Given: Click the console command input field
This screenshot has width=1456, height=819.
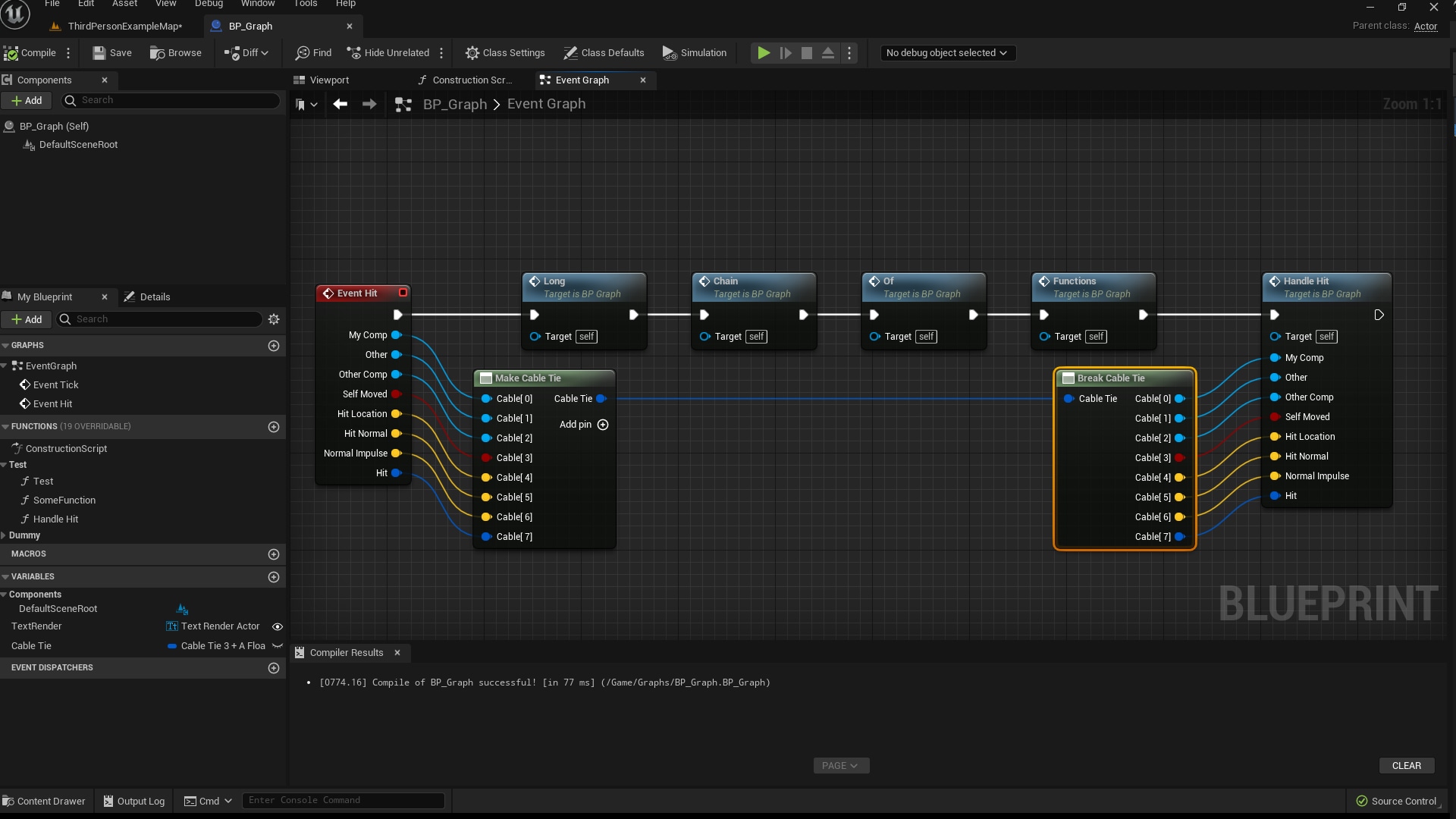Looking at the screenshot, I should coord(343,800).
